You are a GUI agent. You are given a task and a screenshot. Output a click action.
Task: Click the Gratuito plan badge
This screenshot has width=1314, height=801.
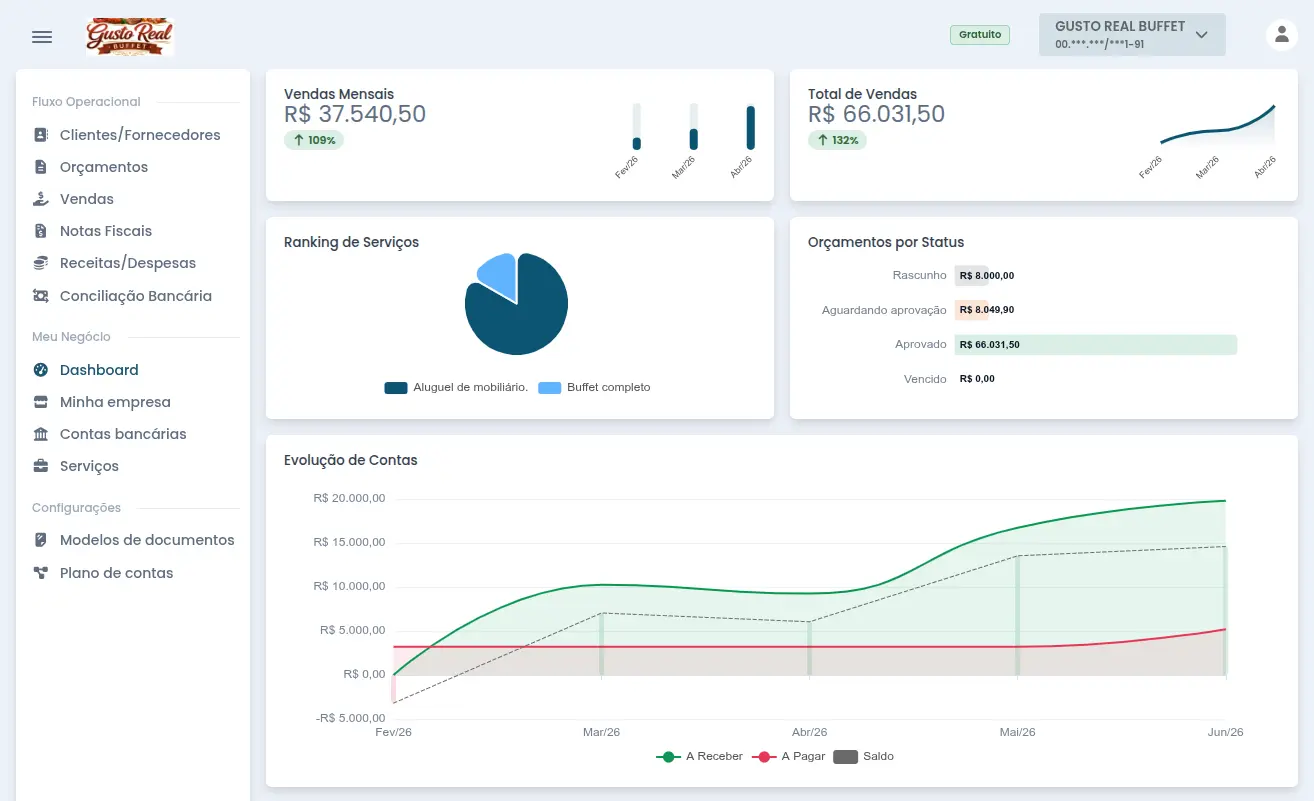pos(979,35)
